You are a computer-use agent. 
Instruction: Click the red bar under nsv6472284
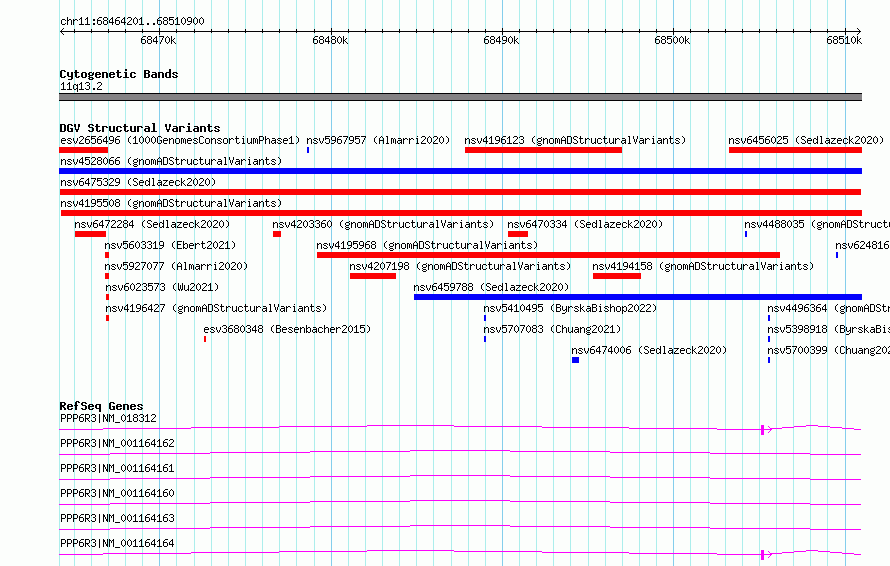pyautogui.click(x=90, y=234)
